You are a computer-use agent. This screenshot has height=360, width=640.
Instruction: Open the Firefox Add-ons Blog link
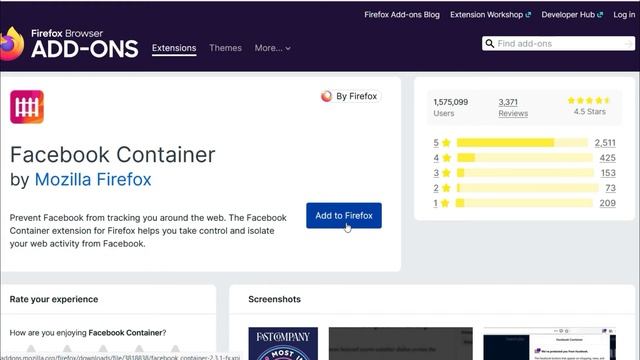point(402,15)
